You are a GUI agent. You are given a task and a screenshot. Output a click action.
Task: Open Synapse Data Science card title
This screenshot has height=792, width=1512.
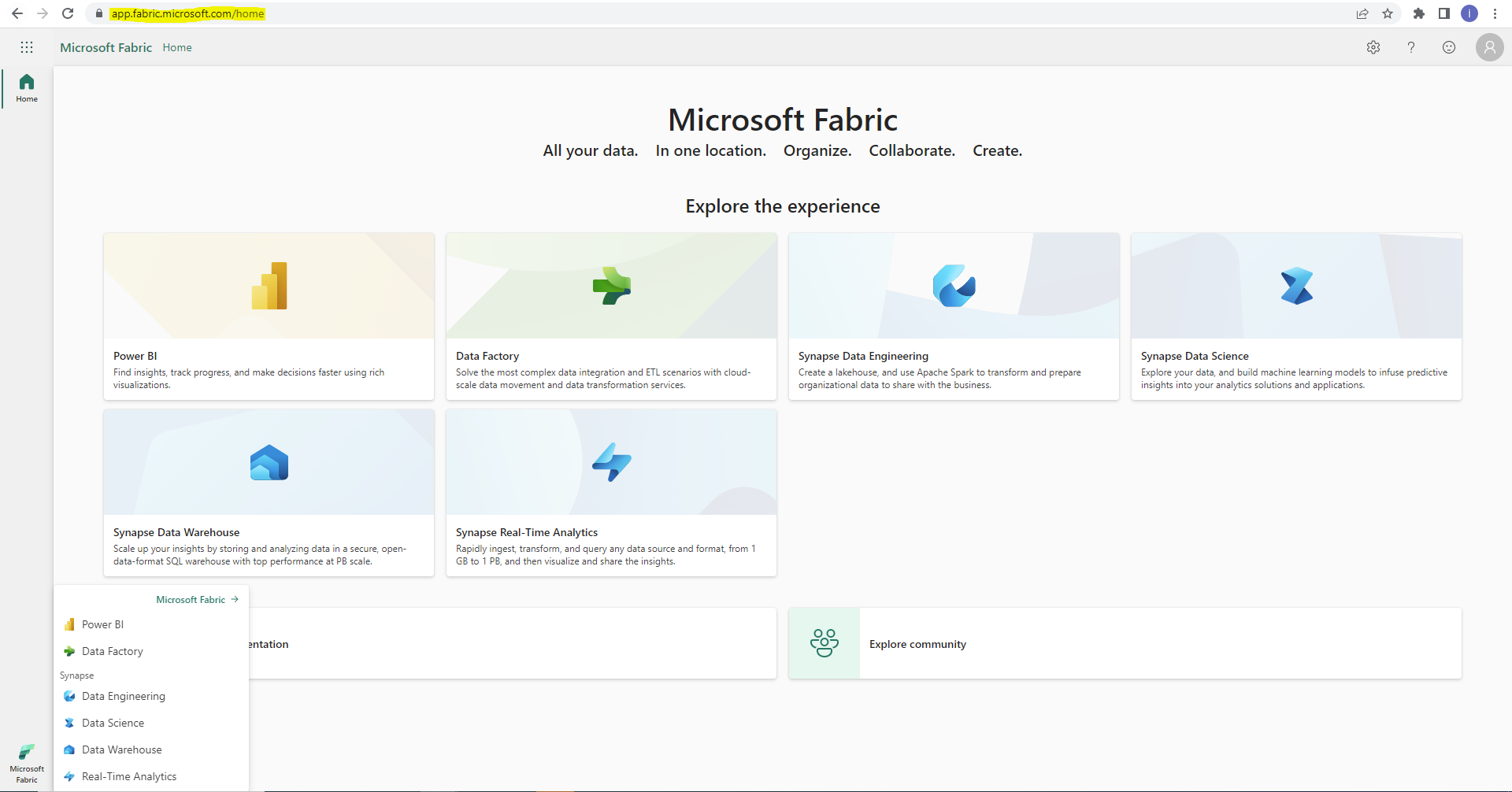click(1195, 356)
